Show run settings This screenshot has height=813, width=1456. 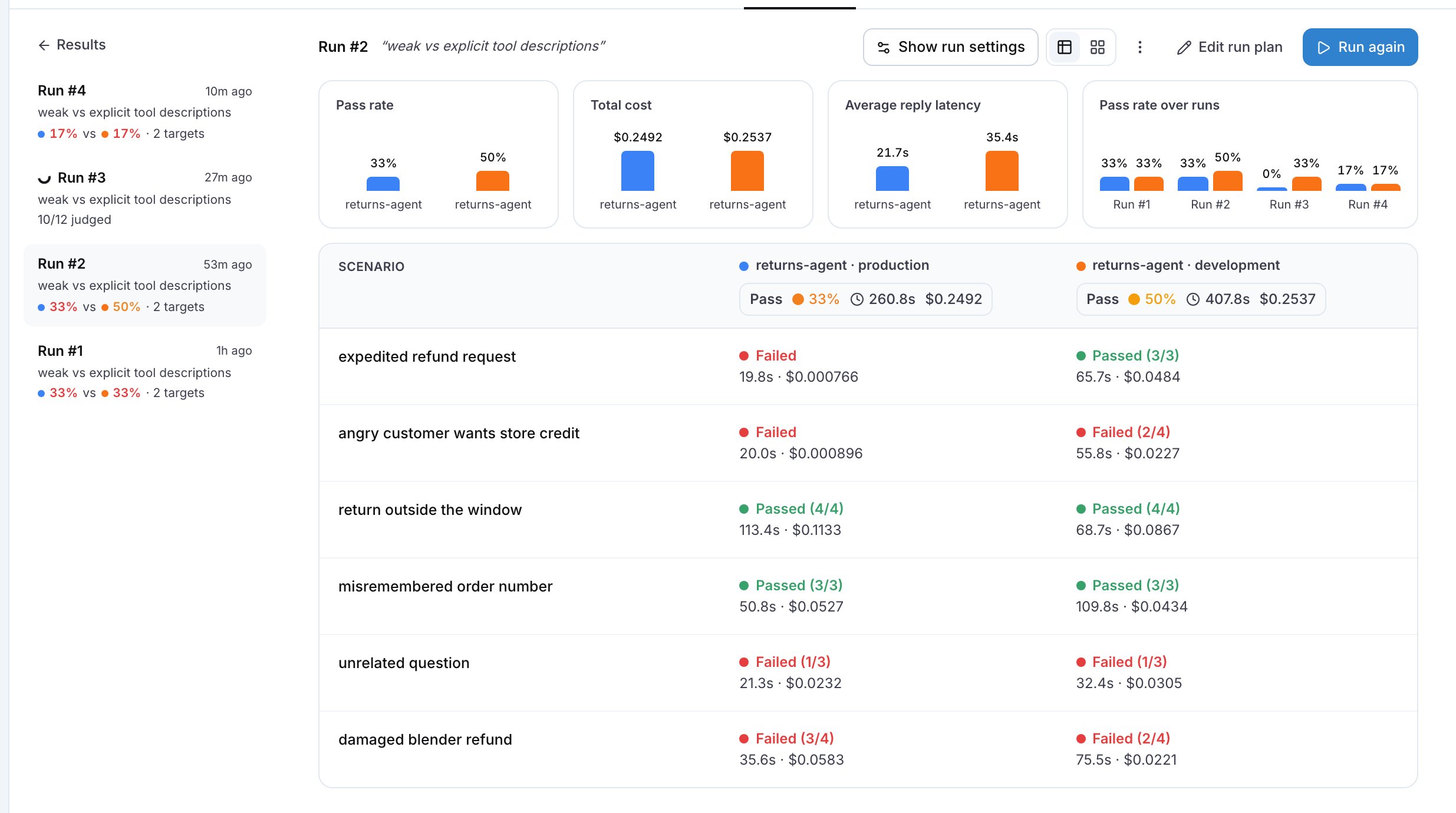pyautogui.click(x=950, y=47)
